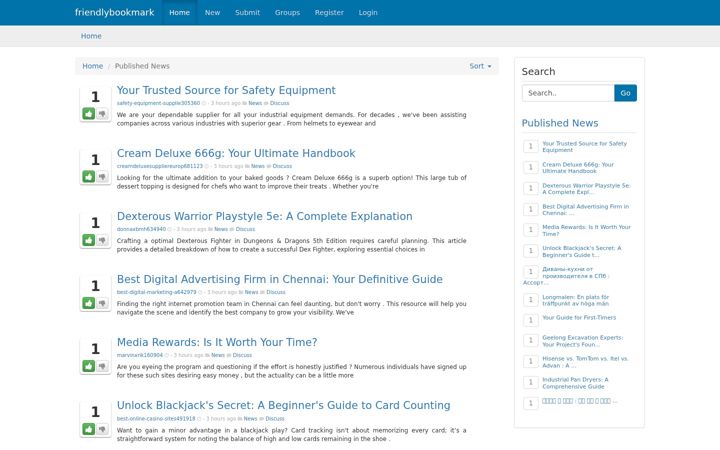This screenshot has height=450, width=720.
Task: Open sidebar link 'Hisense vs. TomTom vs. Itel'
Action: [585, 362]
